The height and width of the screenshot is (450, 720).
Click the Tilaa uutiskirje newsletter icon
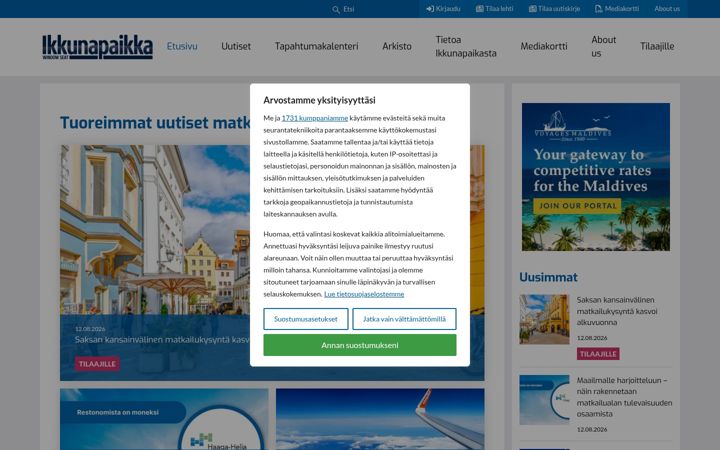coord(533,9)
